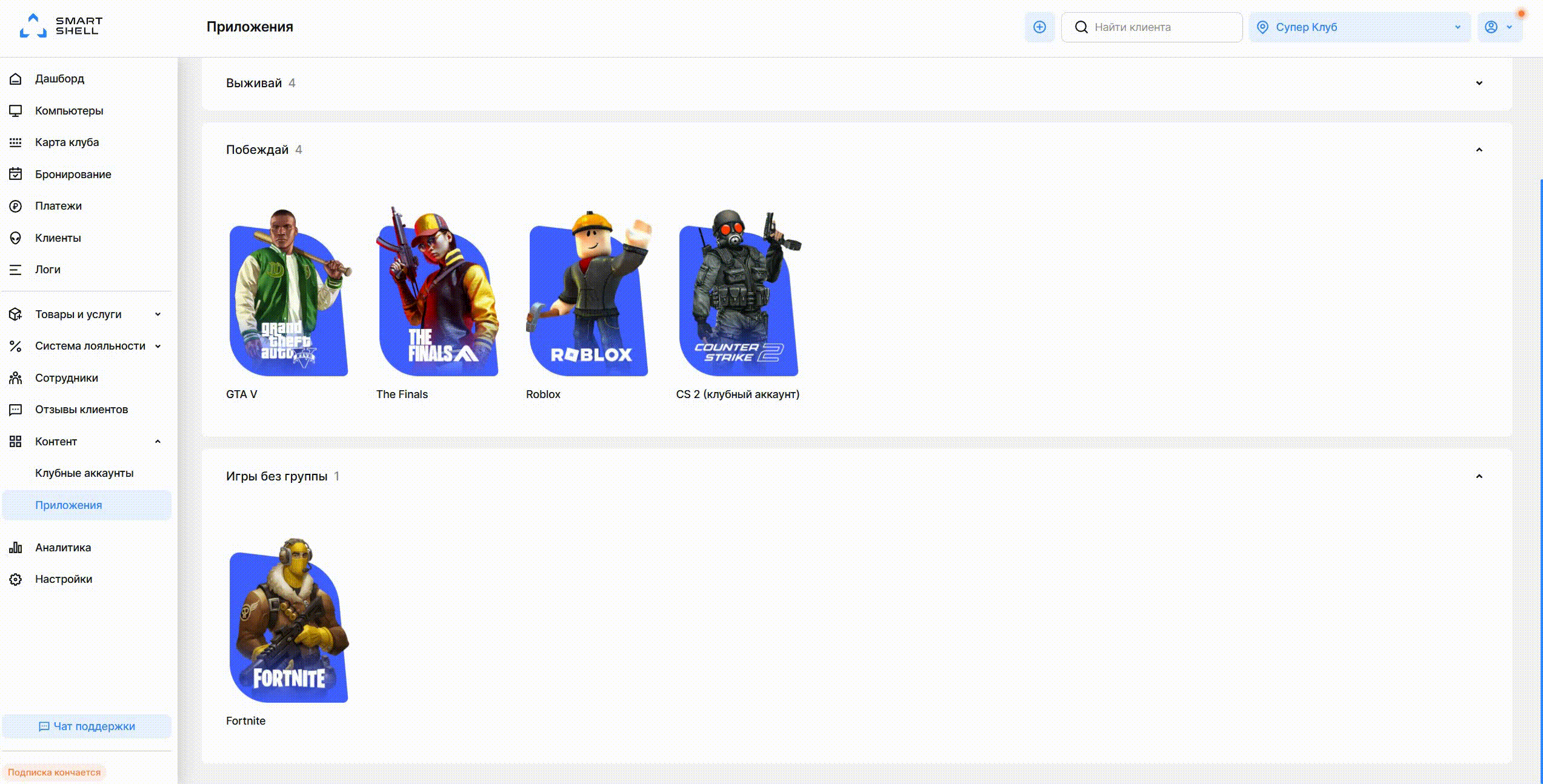
Task: Click CS 2 (клубный аккаунт) title
Action: pos(738,394)
